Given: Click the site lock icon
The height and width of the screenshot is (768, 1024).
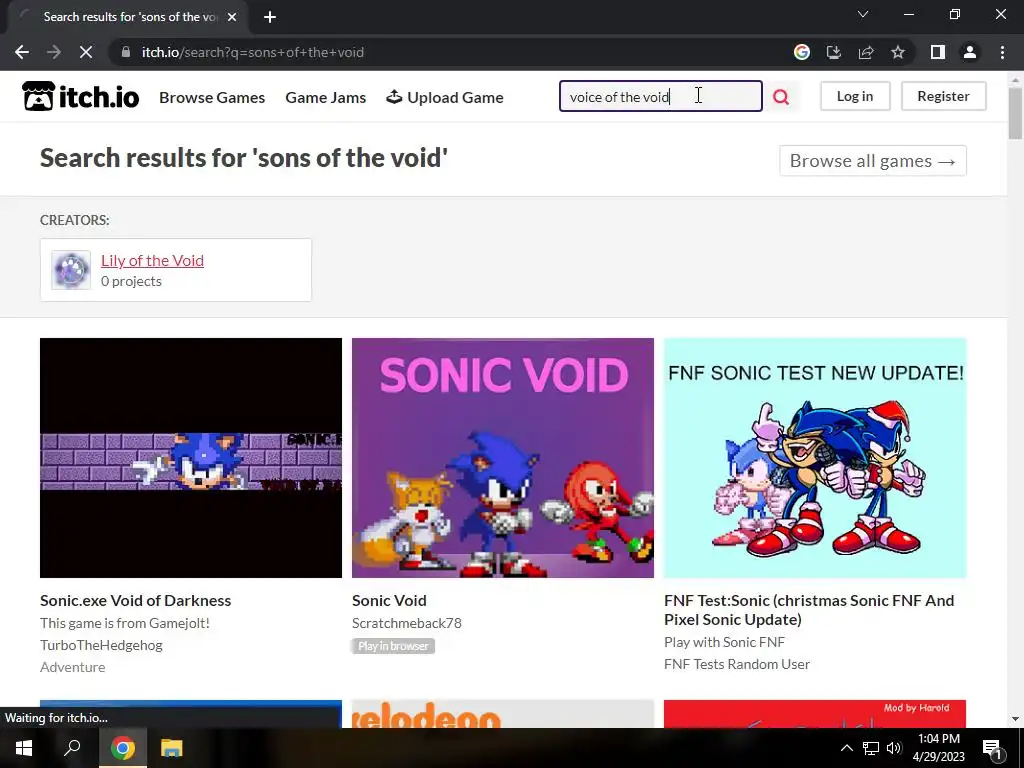Looking at the screenshot, I should tap(126, 52).
